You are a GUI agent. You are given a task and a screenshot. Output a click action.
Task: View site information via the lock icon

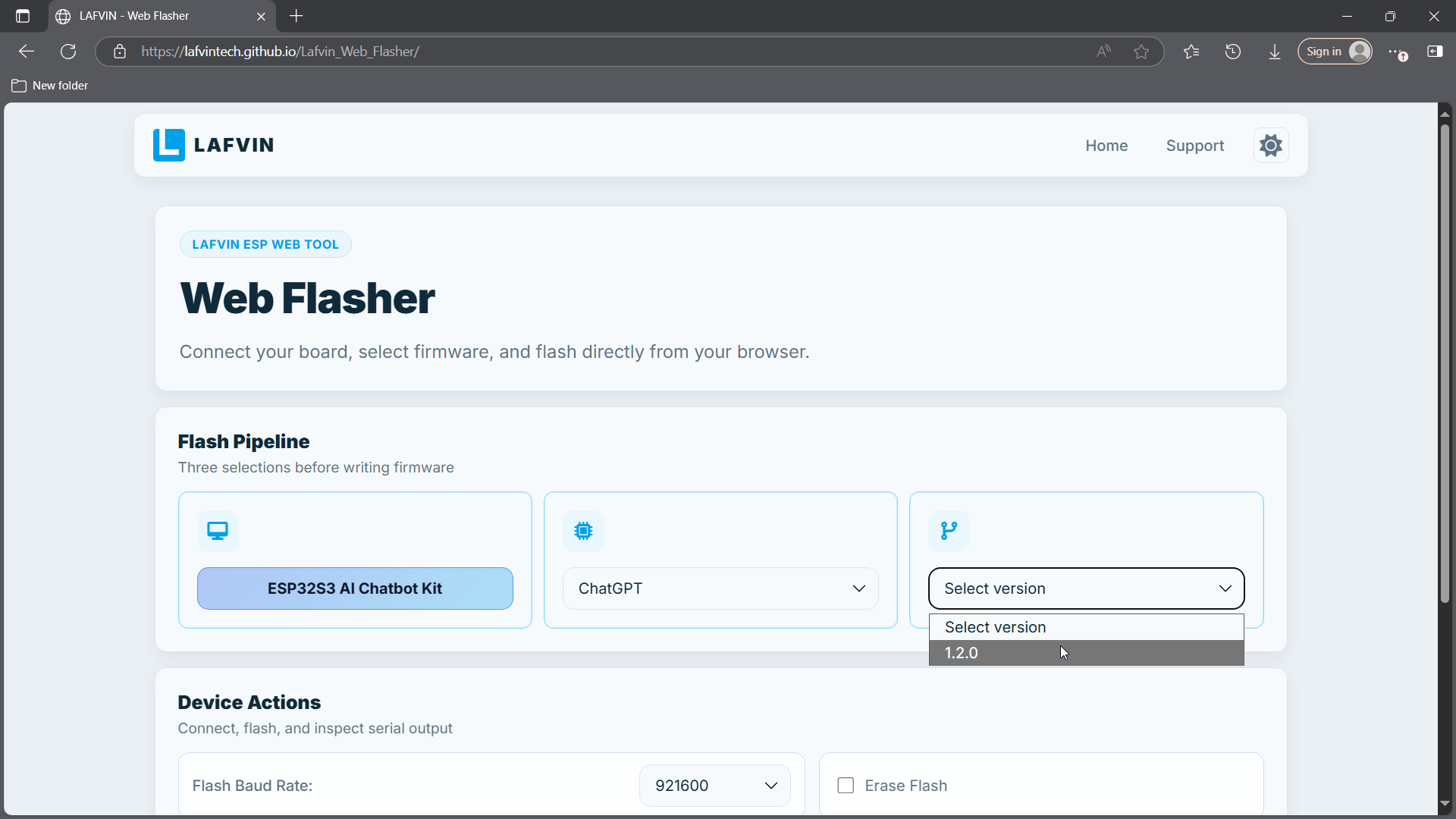pos(120,52)
